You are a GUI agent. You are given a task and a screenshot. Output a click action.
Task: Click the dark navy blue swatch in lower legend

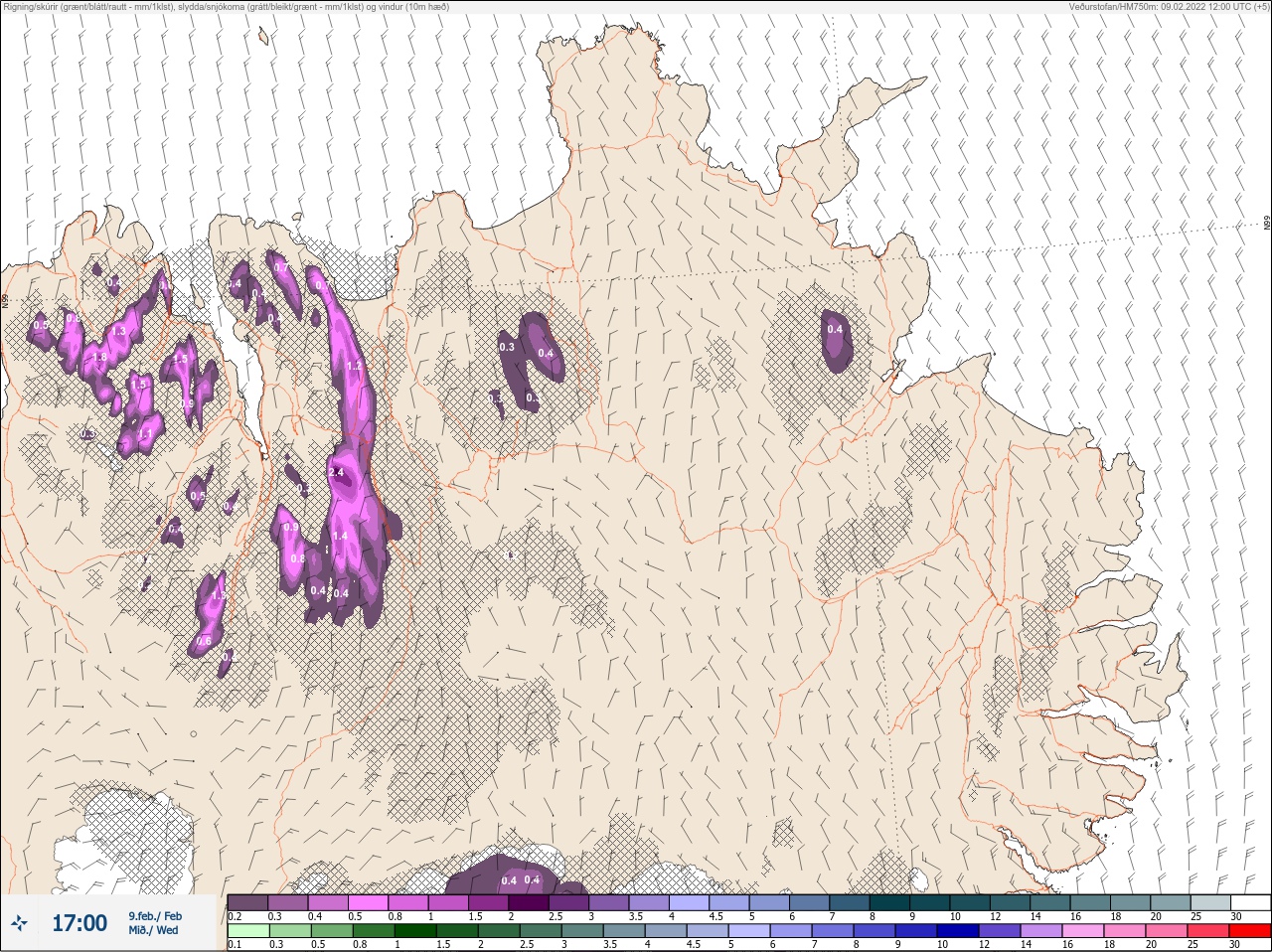click(x=956, y=931)
